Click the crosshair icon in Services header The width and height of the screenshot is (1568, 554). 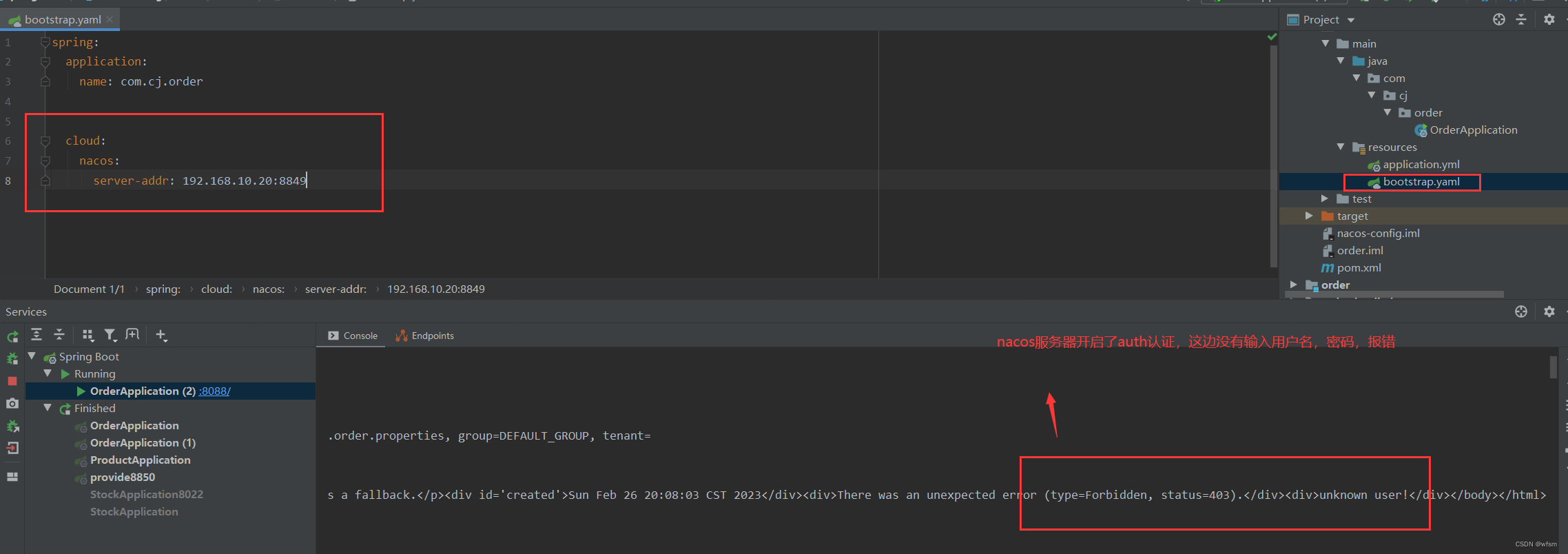1521,311
